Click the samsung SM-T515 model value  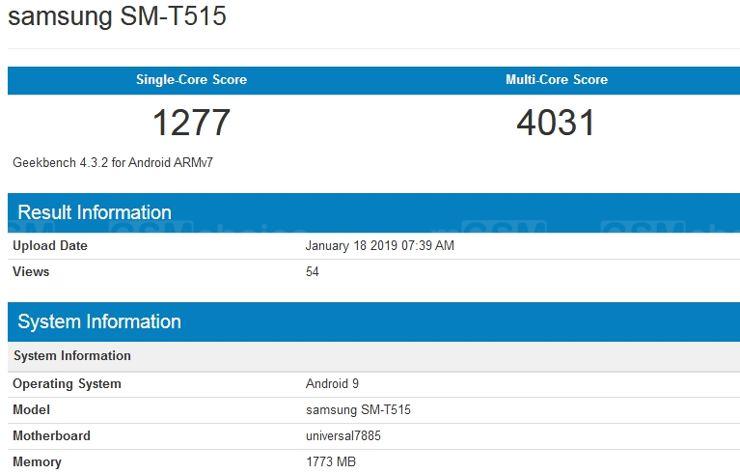(358, 409)
